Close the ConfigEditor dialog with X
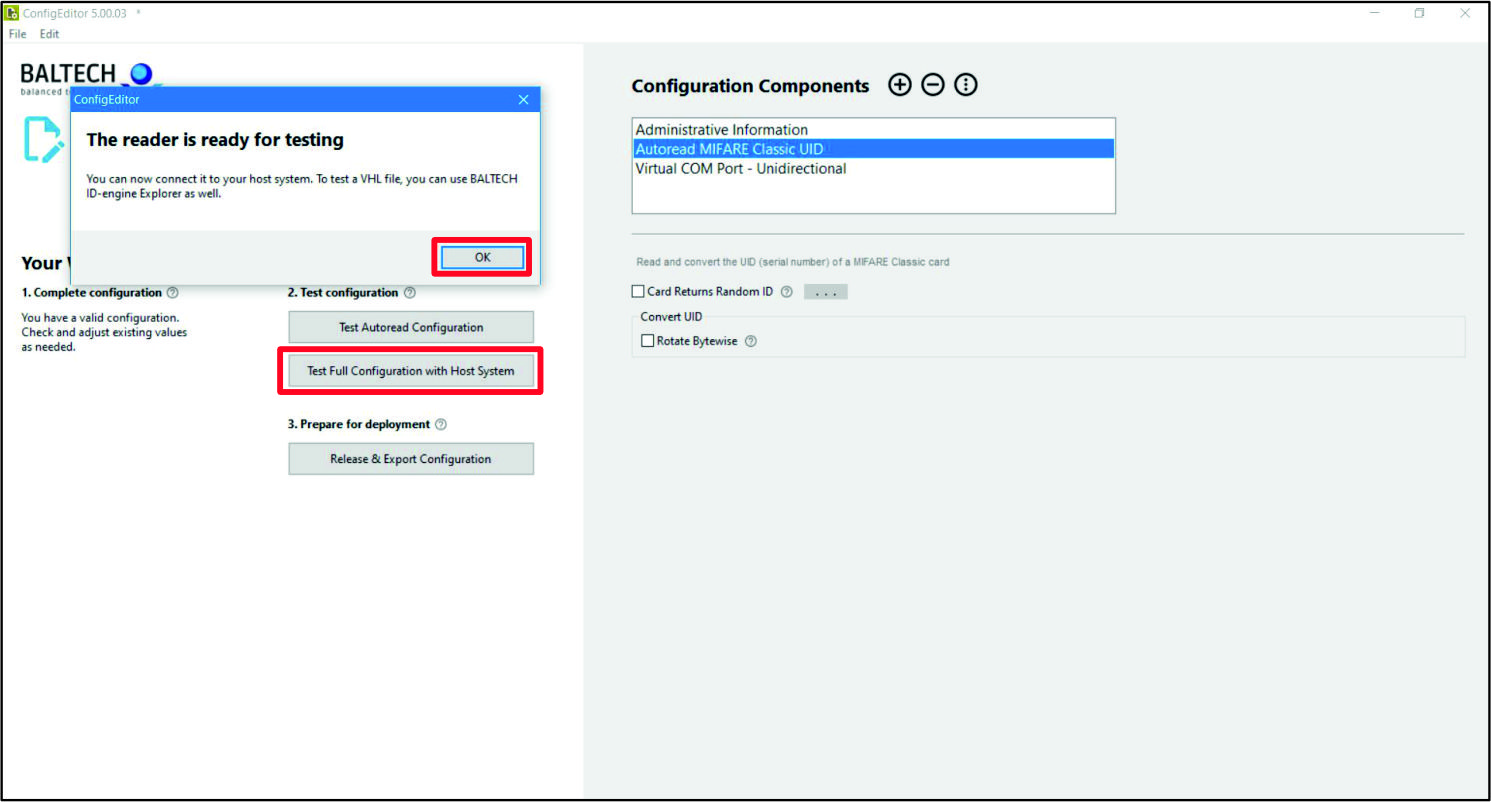1491x802 pixels. 524,99
